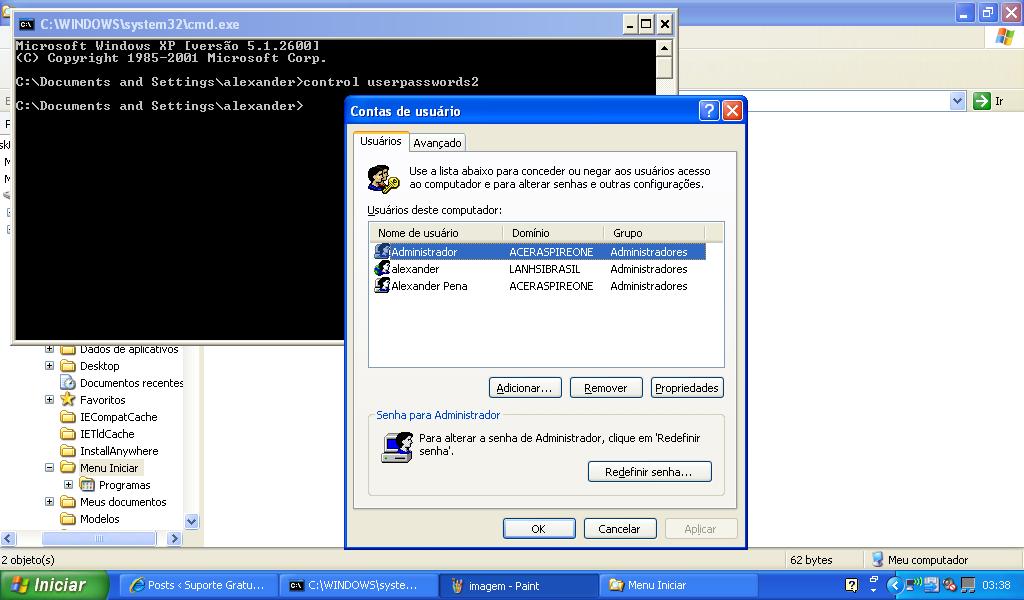Click the wireless network tray icon

913,585
